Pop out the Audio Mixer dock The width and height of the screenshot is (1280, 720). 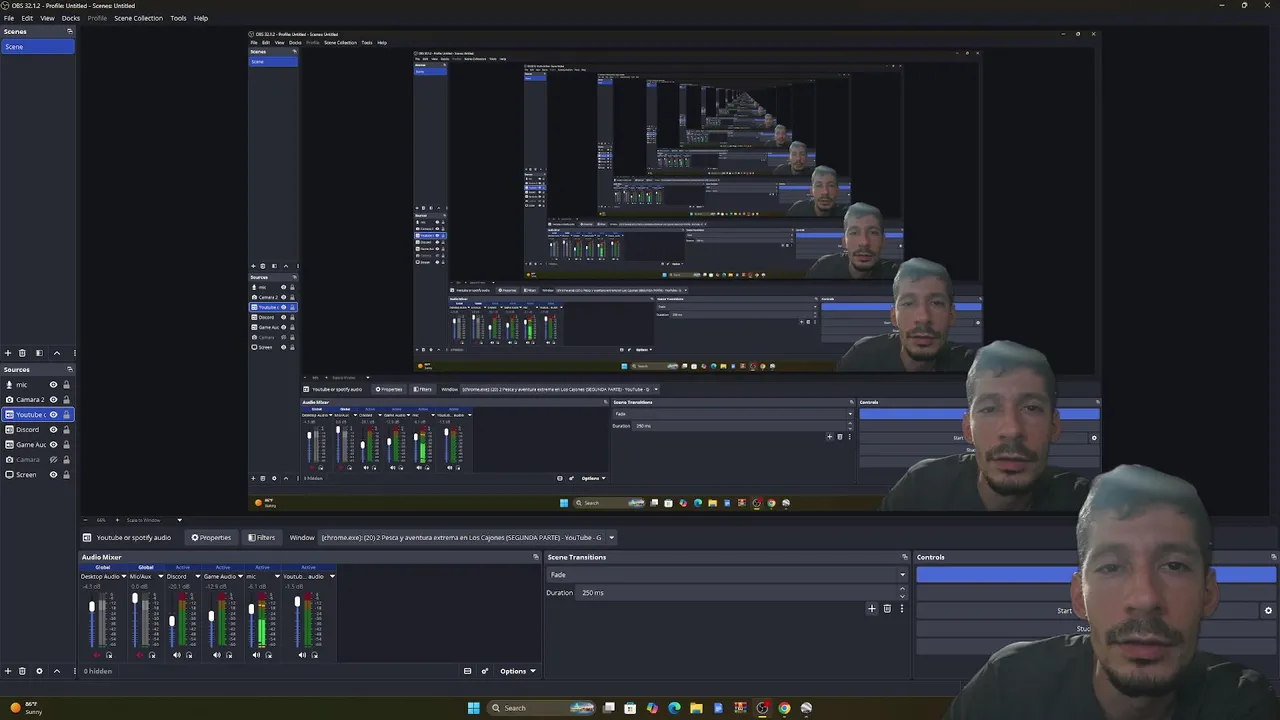click(x=536, y=557)
